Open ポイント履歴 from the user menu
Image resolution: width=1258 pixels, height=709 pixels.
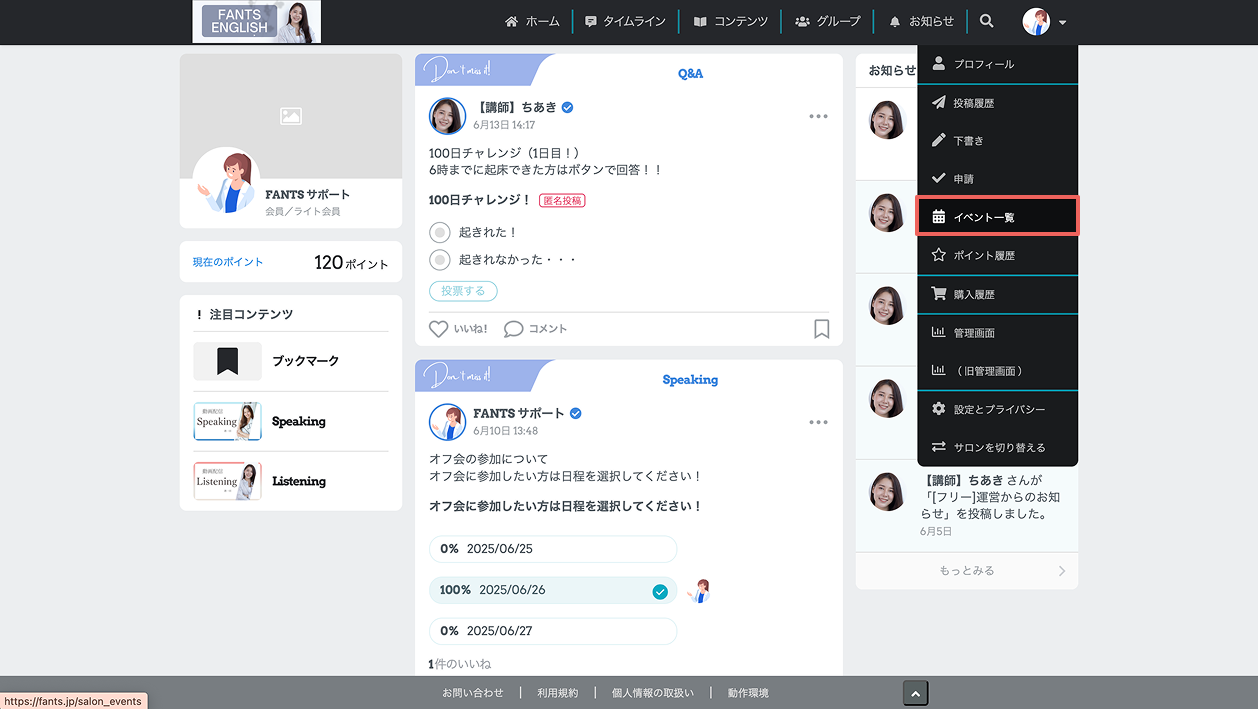tap(998, 256)
